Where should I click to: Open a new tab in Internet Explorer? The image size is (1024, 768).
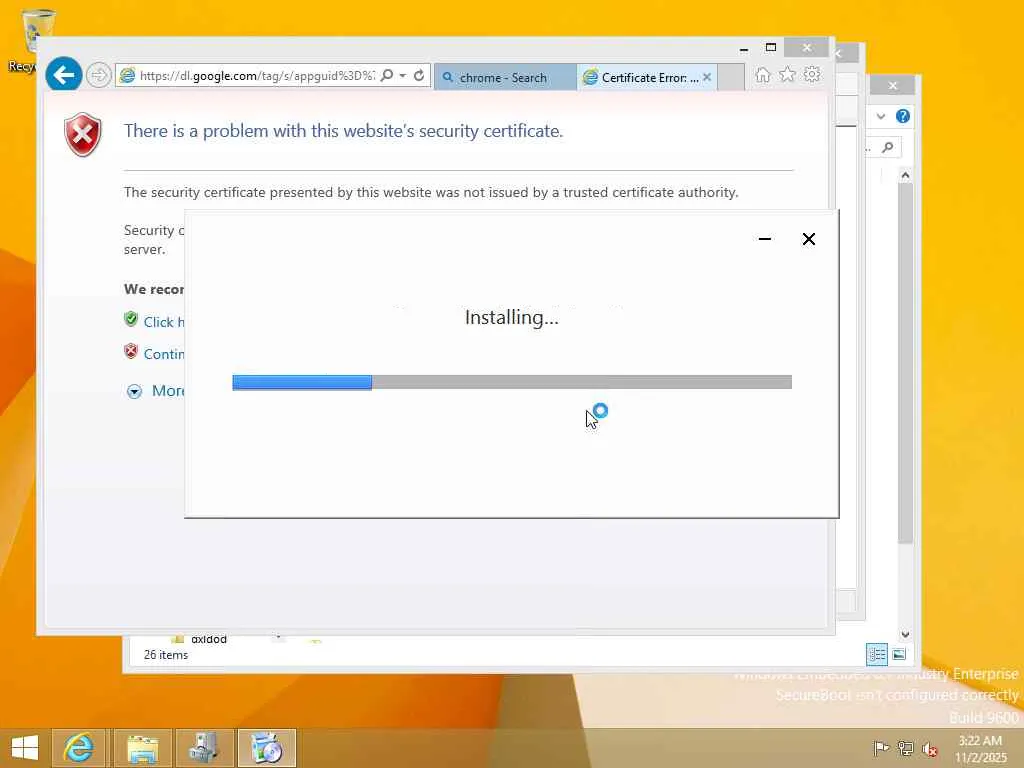click(x=731, y=78)
